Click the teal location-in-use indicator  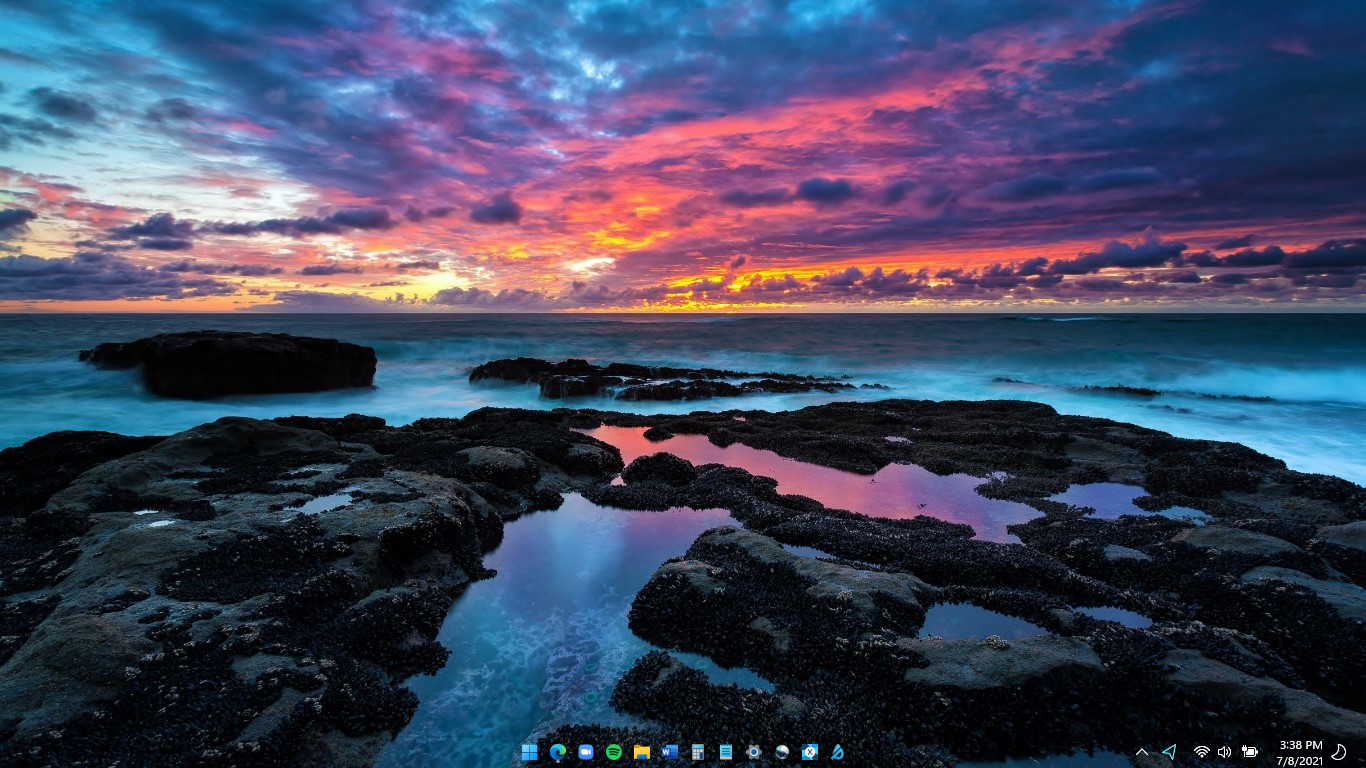point(1169,750)
